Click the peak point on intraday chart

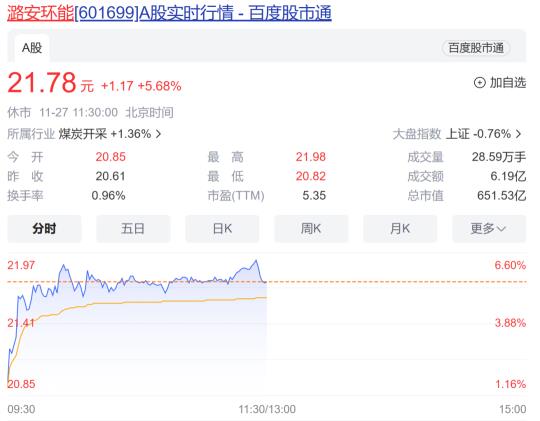[x=256, y=260]
